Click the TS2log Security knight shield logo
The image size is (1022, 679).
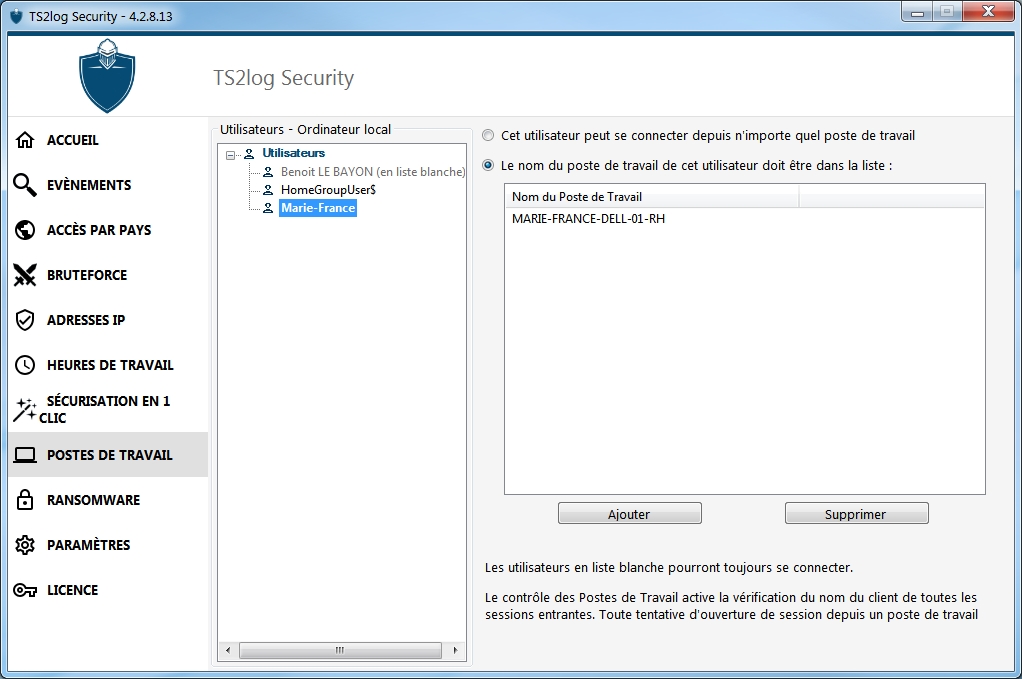(107, 76)
